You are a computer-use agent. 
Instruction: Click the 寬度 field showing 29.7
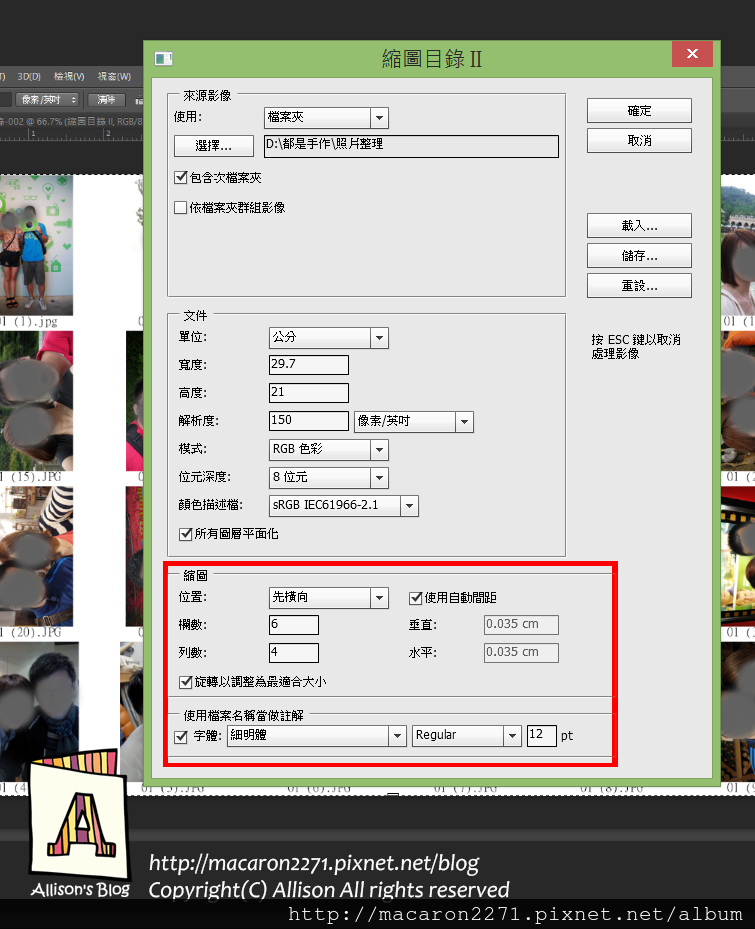[309, 364]
